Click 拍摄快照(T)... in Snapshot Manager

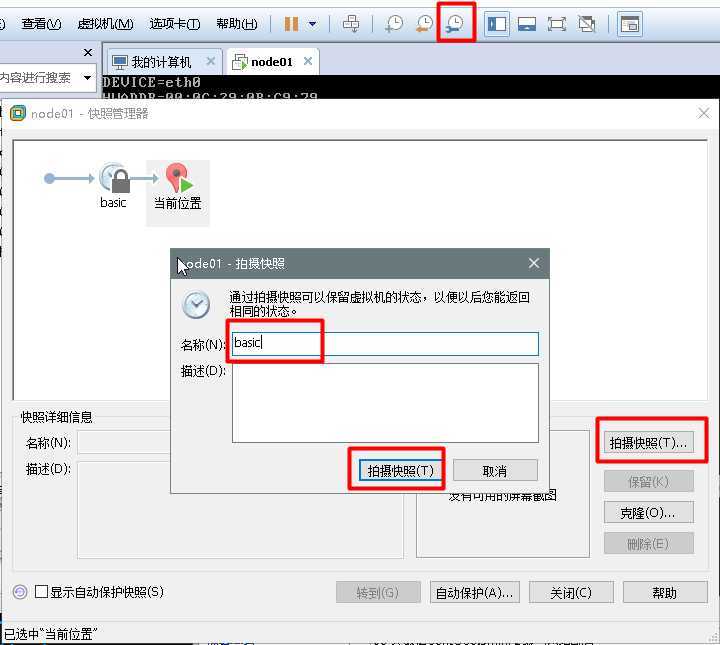648,443
